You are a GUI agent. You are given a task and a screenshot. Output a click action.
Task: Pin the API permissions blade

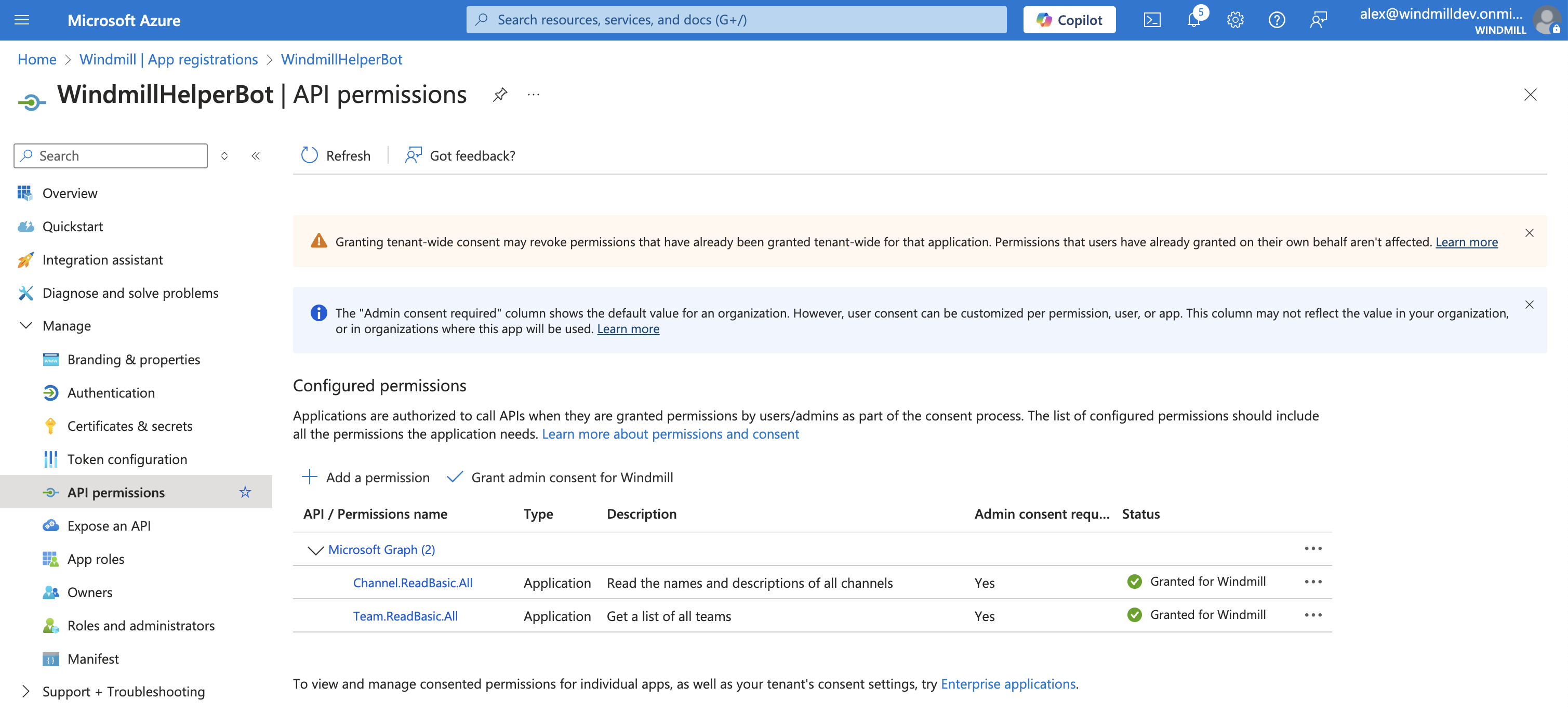(500, 95)
